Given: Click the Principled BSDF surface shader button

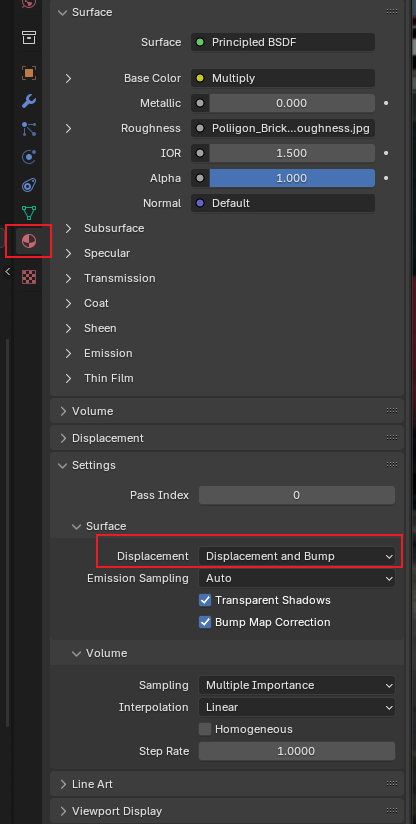Looking at the screenshot, I should click(x=283, y=43).
